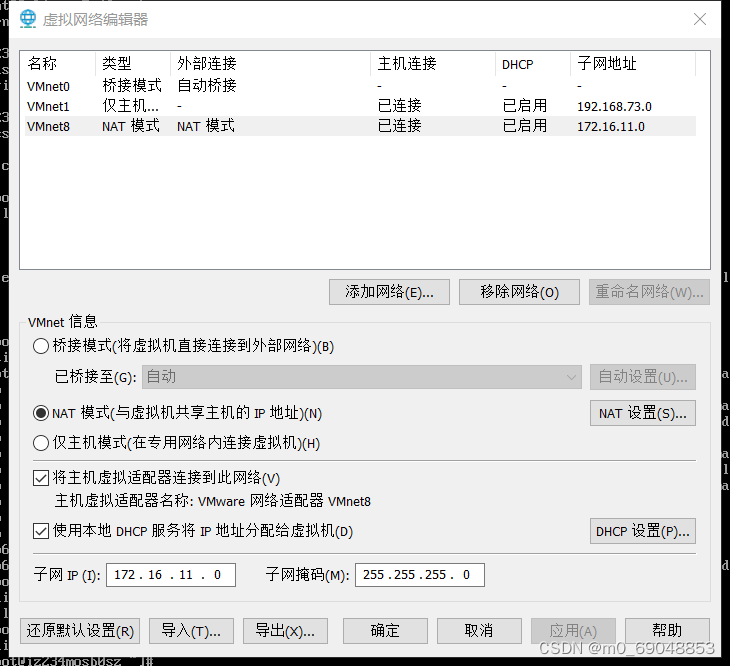The image size is (730, 666).
Task: Click the 取消 button
Action: 479,631
